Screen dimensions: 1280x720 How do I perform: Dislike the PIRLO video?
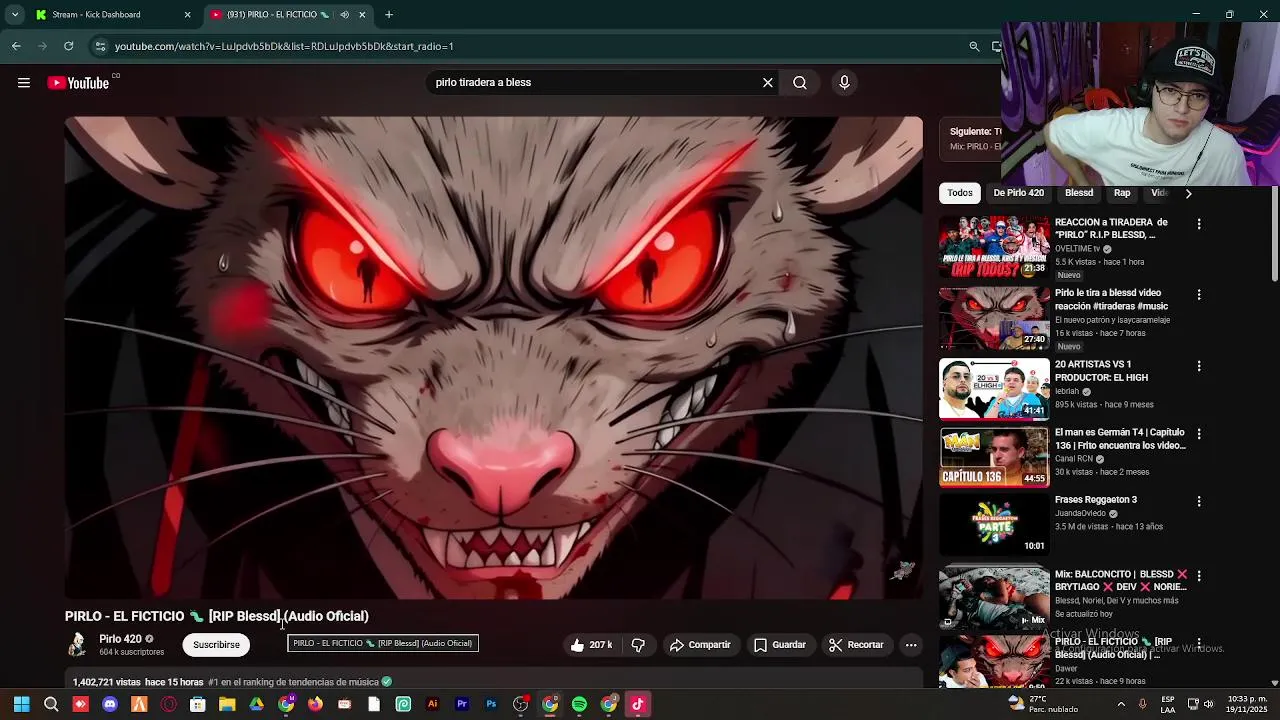pyautogui.click(x=638, y=645)
